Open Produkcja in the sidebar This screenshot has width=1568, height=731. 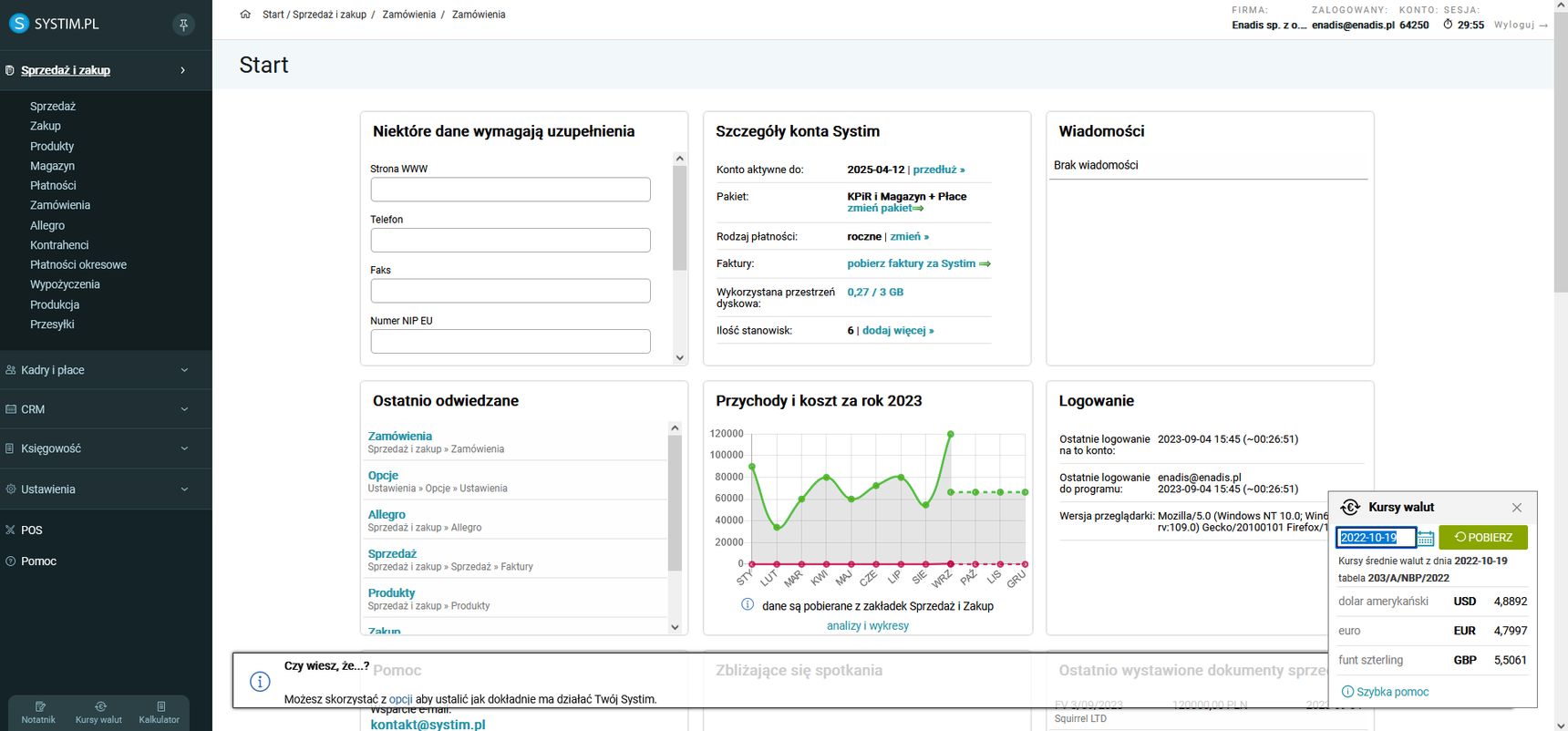pos(55,304)
